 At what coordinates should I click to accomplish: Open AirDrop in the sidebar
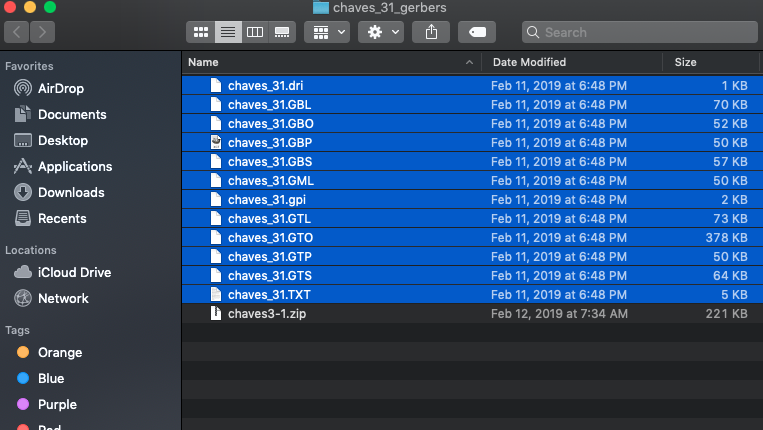[x=60, y=88]
